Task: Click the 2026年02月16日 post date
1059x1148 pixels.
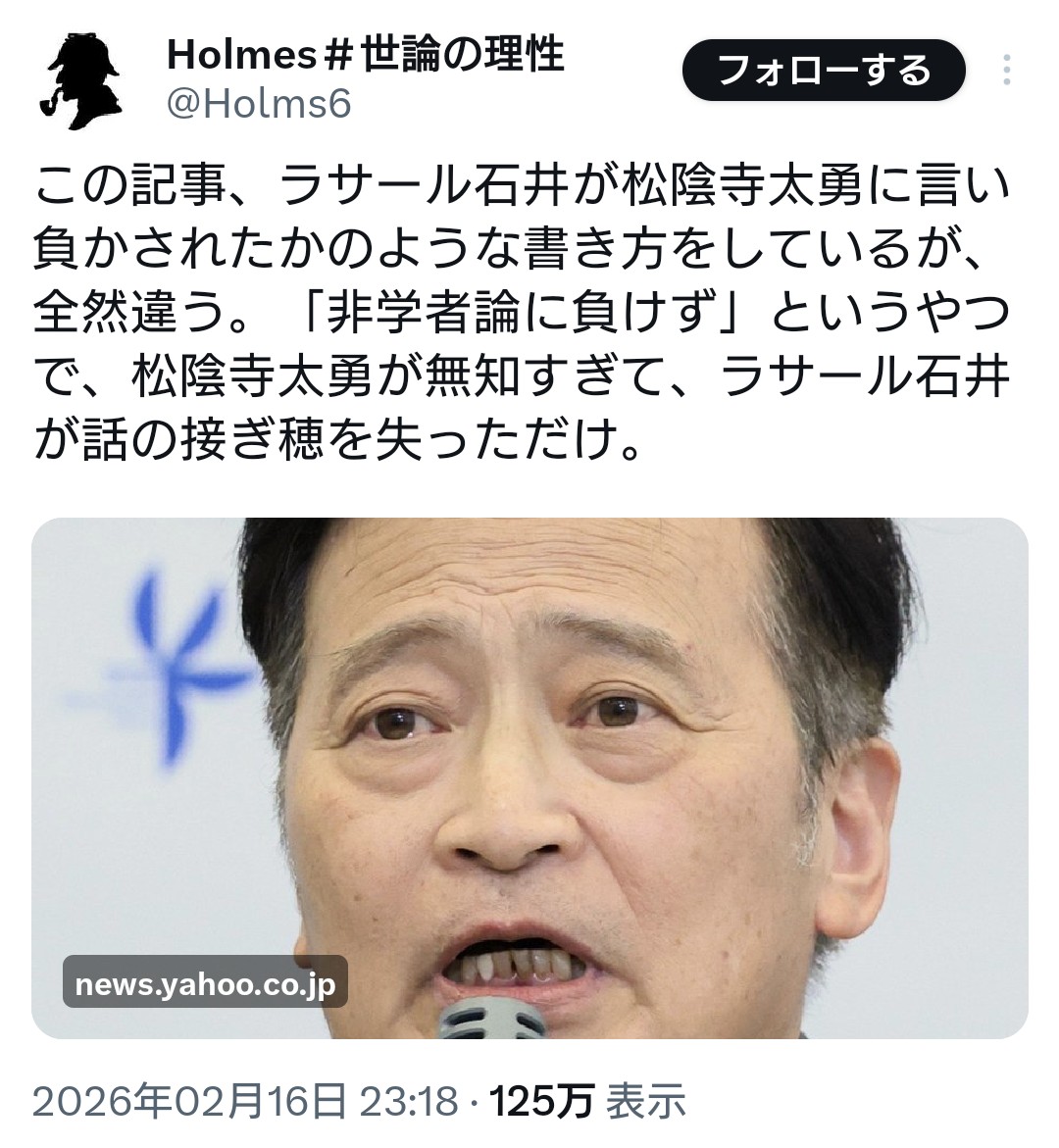Action: (x=189, y=1101)
